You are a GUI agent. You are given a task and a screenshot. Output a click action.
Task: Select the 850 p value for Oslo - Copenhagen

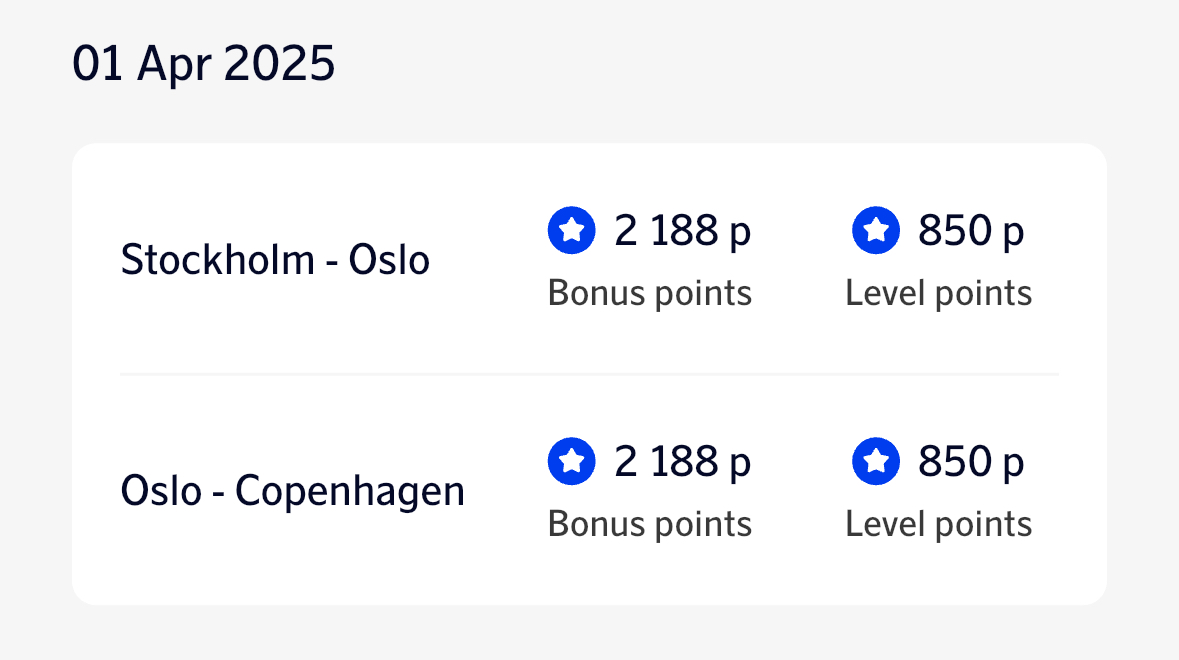(x=971, y=462)
